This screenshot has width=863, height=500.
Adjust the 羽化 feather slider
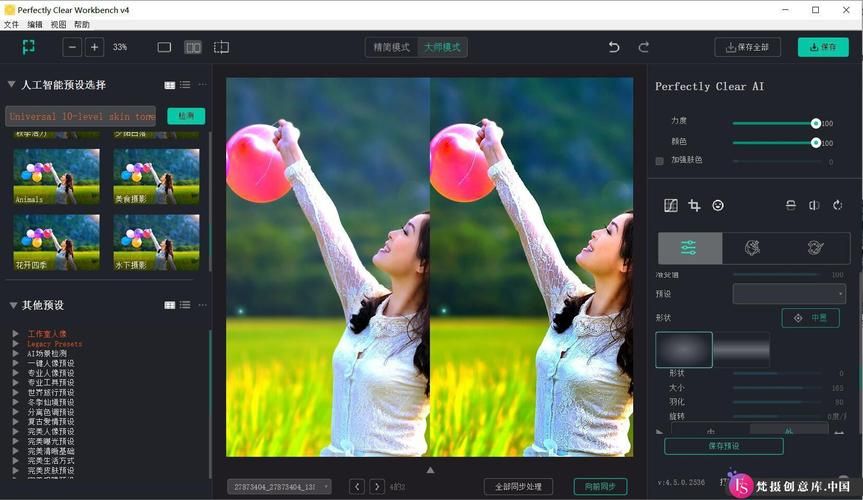coord(776,402)
